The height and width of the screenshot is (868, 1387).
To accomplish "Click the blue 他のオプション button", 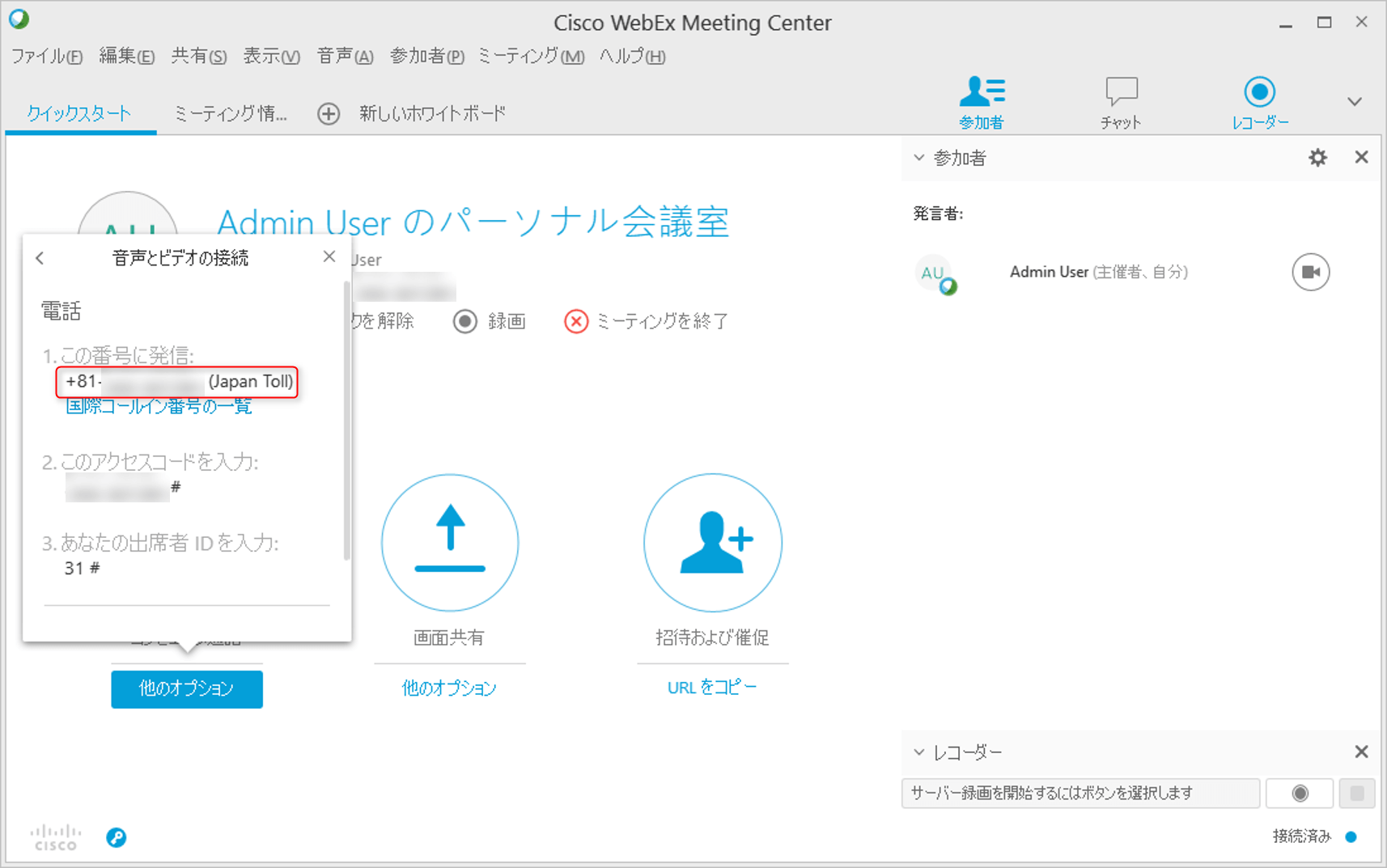I will (x=187, y=688).
